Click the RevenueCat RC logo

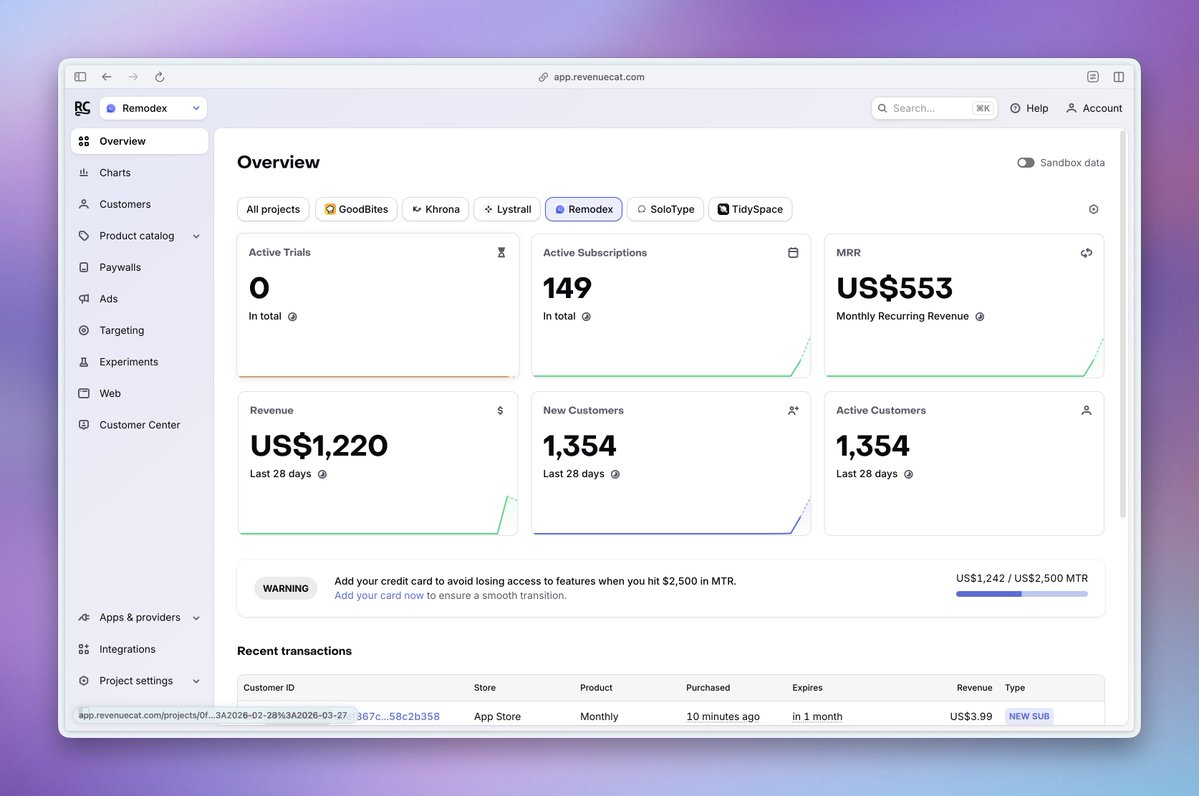83,108
